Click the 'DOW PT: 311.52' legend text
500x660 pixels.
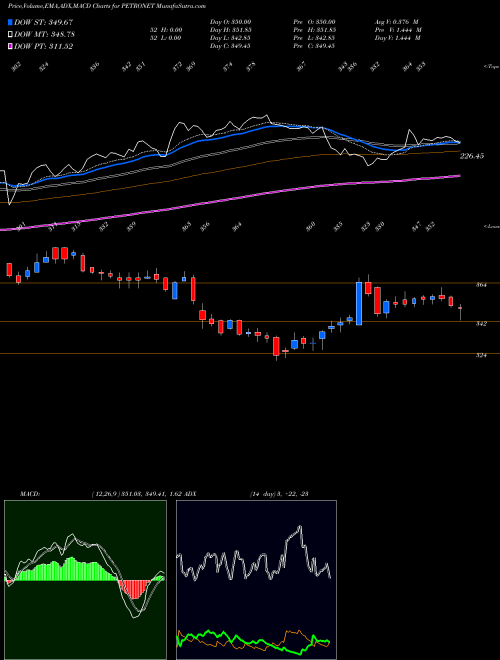44,46
